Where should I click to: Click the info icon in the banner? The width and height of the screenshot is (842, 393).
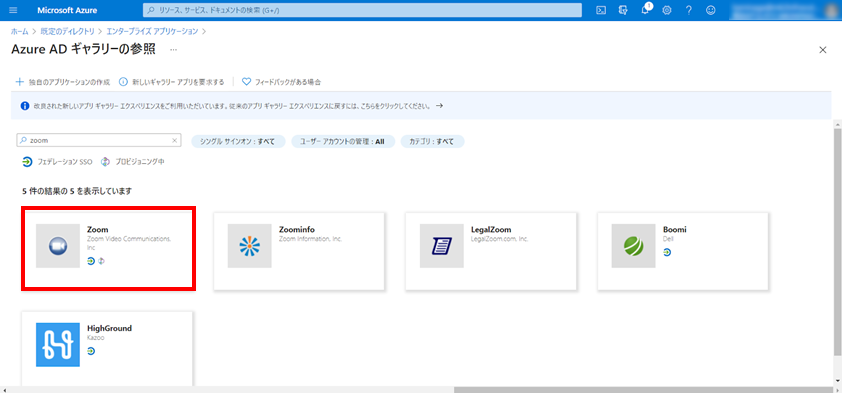point(24,106)
